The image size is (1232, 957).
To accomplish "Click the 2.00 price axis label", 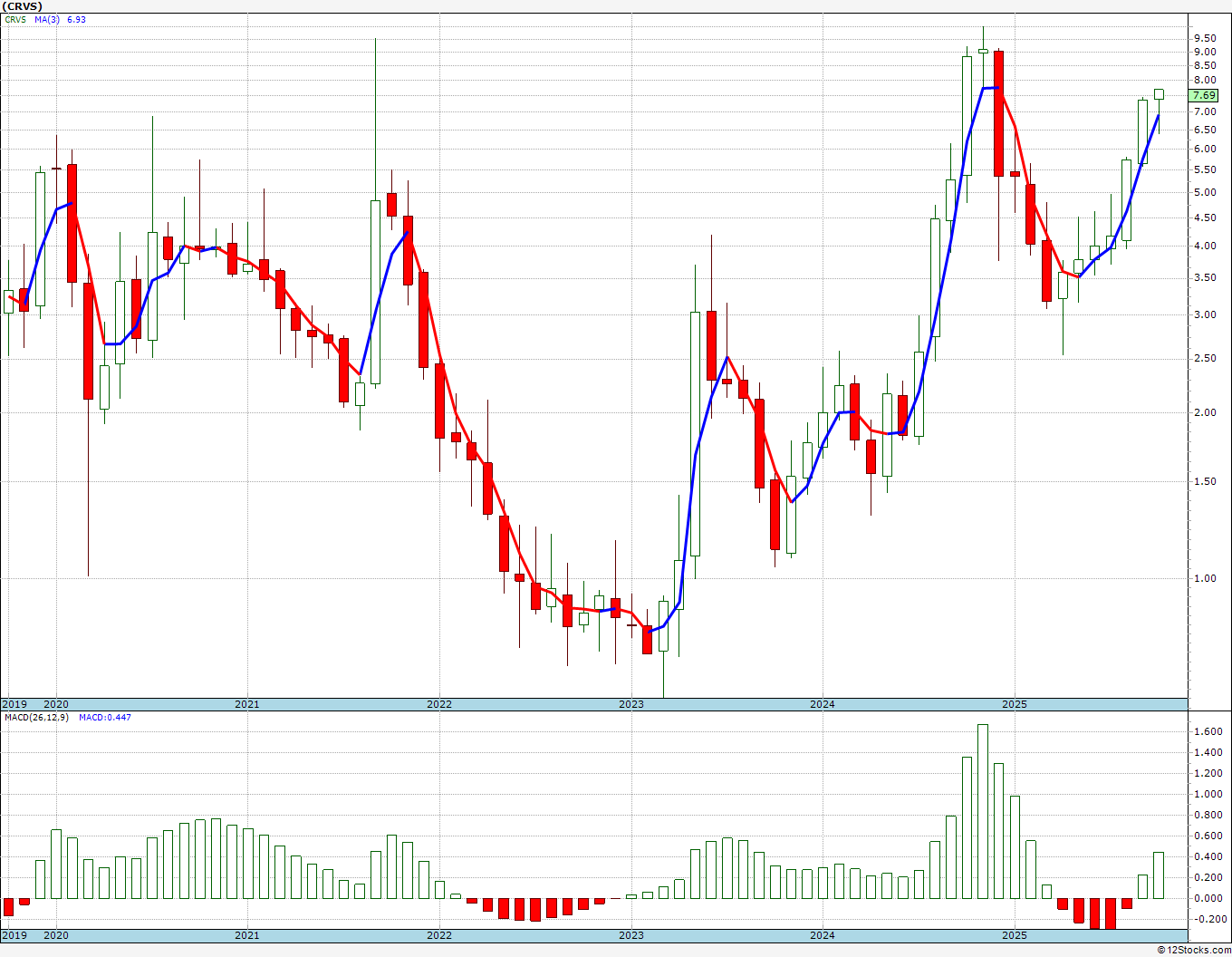I will click(1204, 412).
